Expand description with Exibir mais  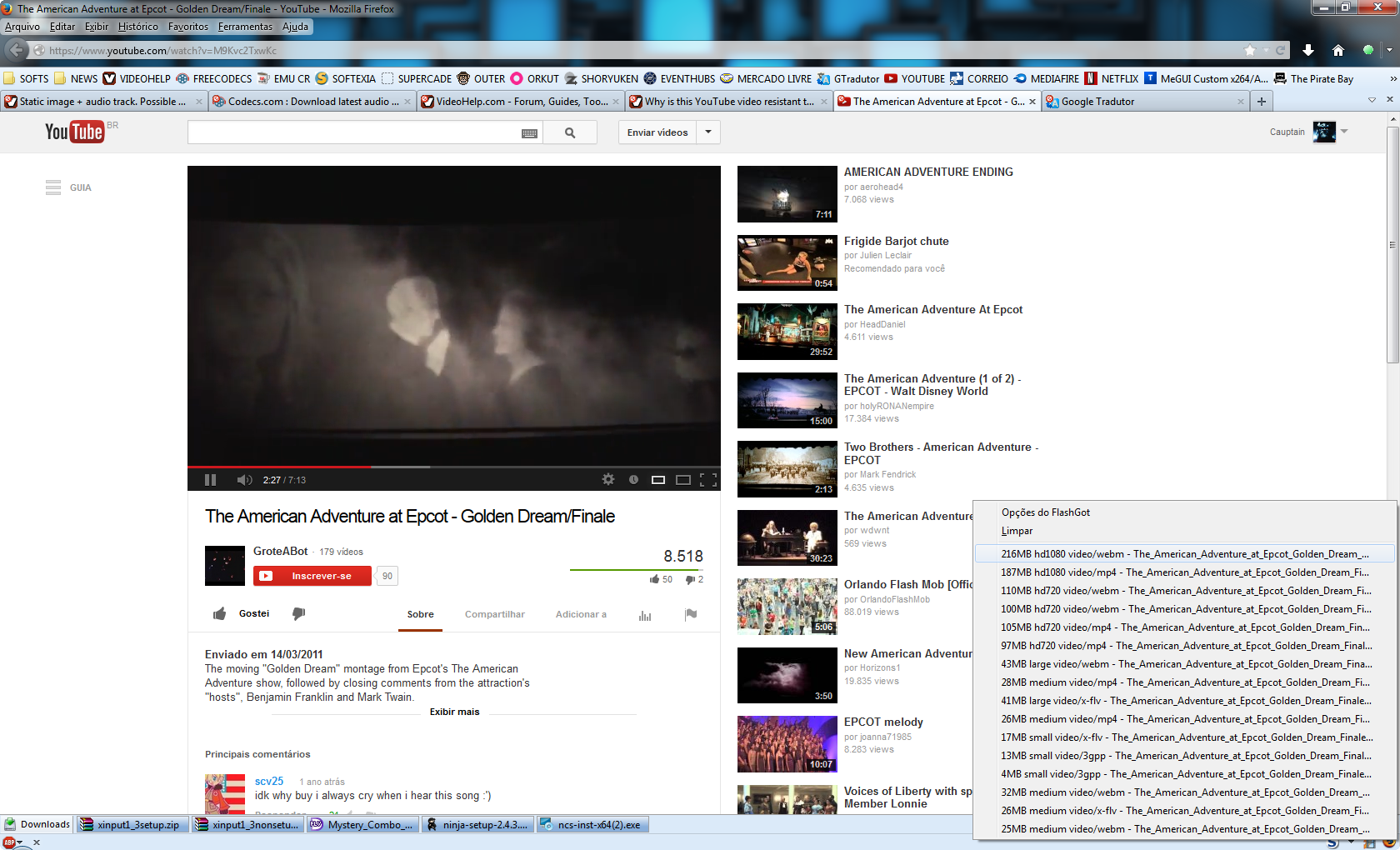[454, 712]
